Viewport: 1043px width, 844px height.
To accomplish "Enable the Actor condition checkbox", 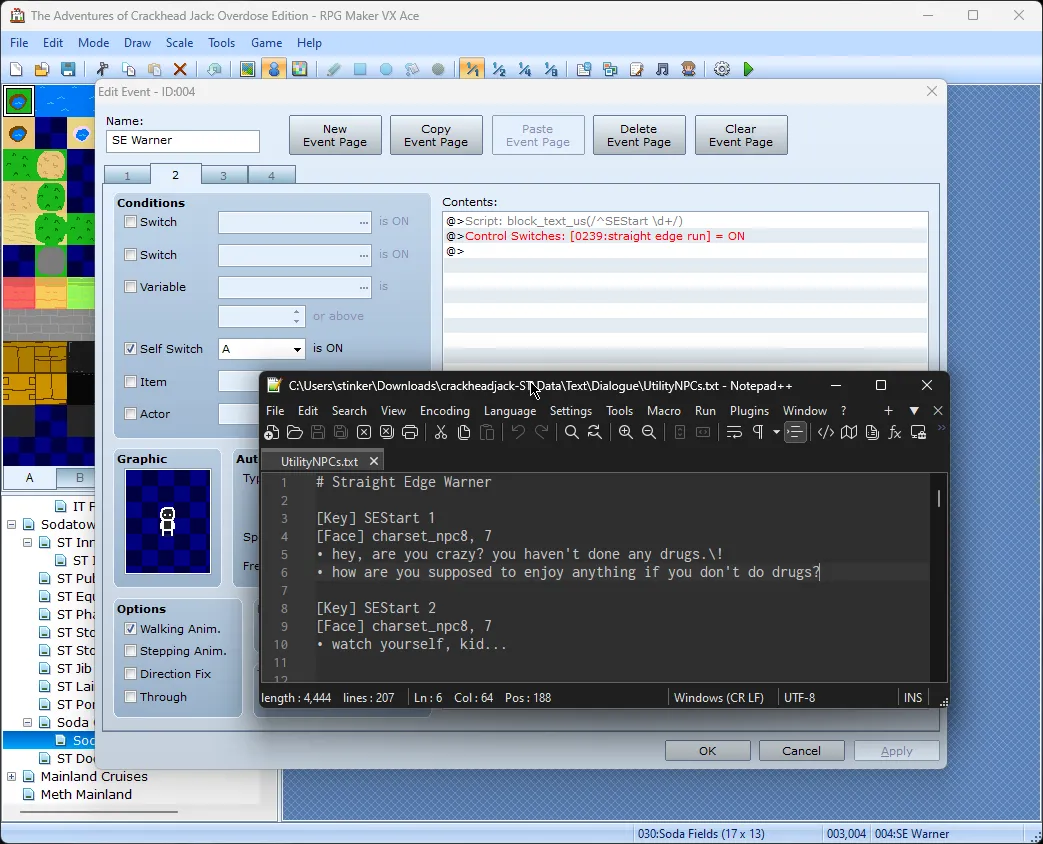I will point(130,414).
